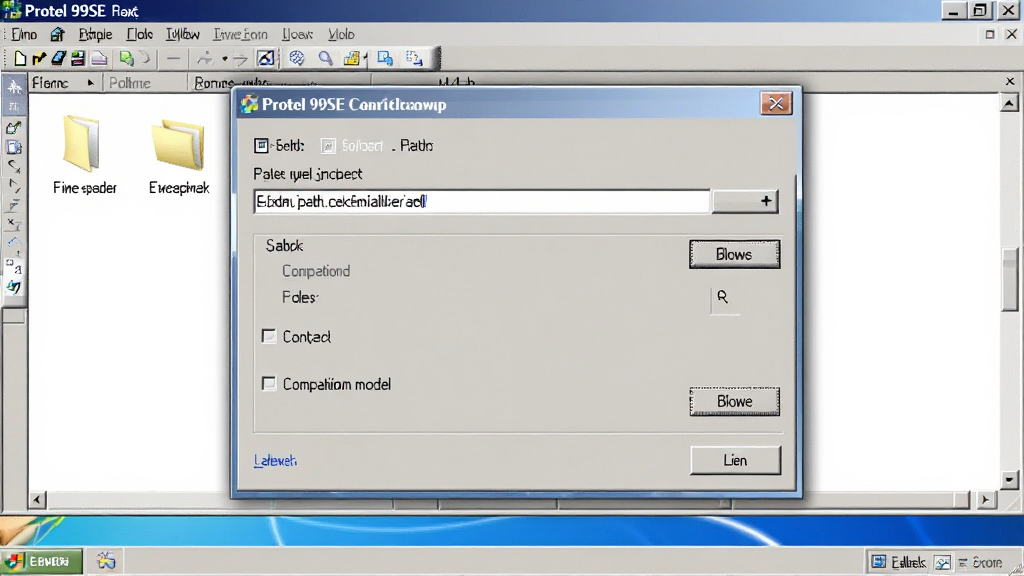Open the Elole menu
Image resolution: width=1024 pixels, height=576 pixels.
(x=140, y=35)
